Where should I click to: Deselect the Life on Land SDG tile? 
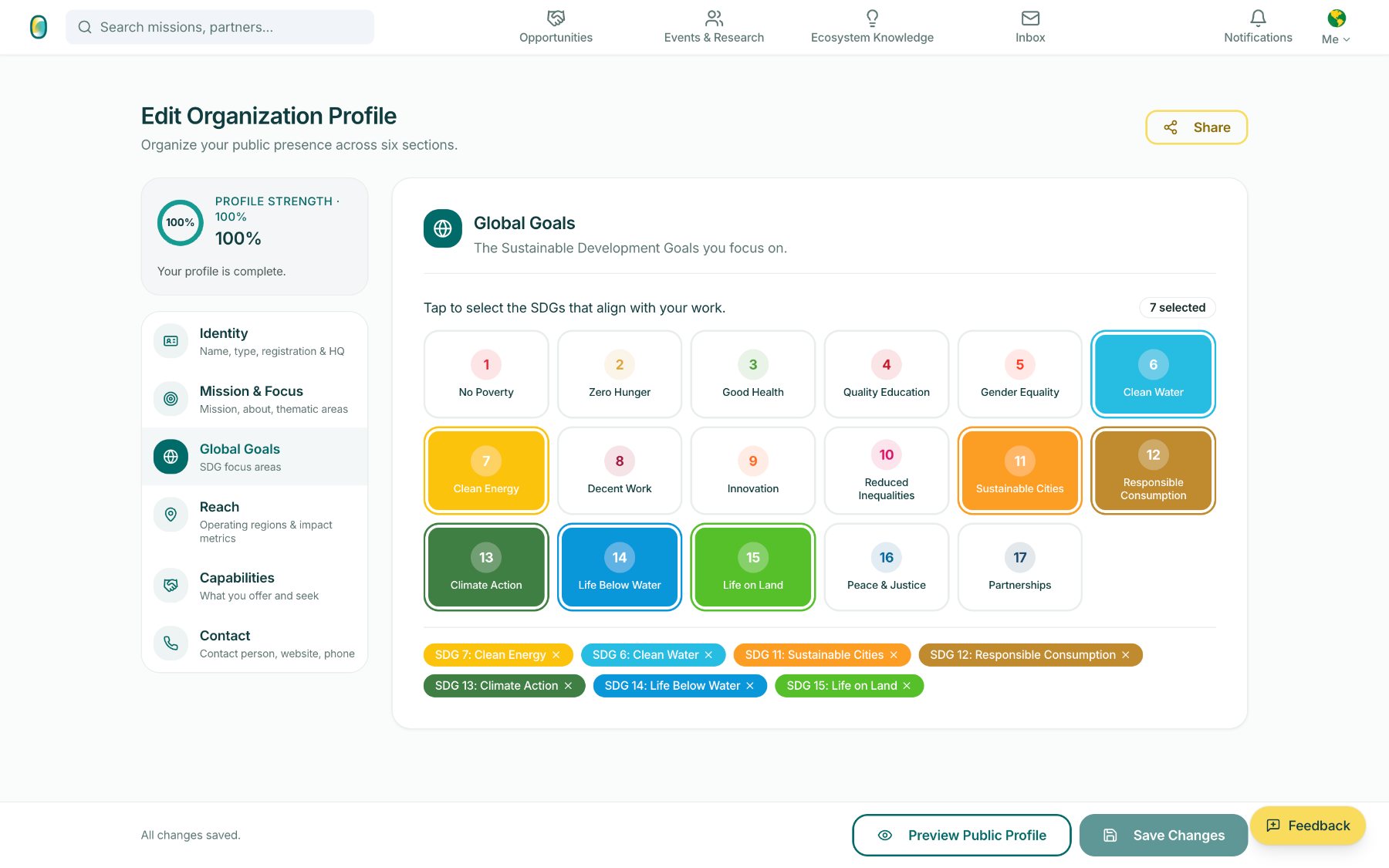(x=753, y=567)
